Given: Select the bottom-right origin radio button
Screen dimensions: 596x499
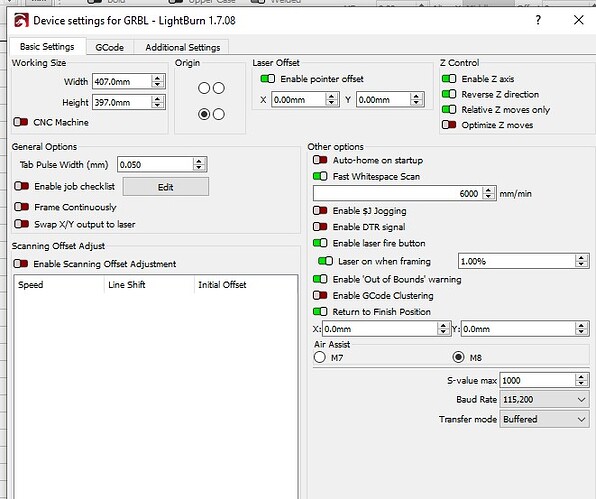Looking at the screenshot, I should [219, 114].
